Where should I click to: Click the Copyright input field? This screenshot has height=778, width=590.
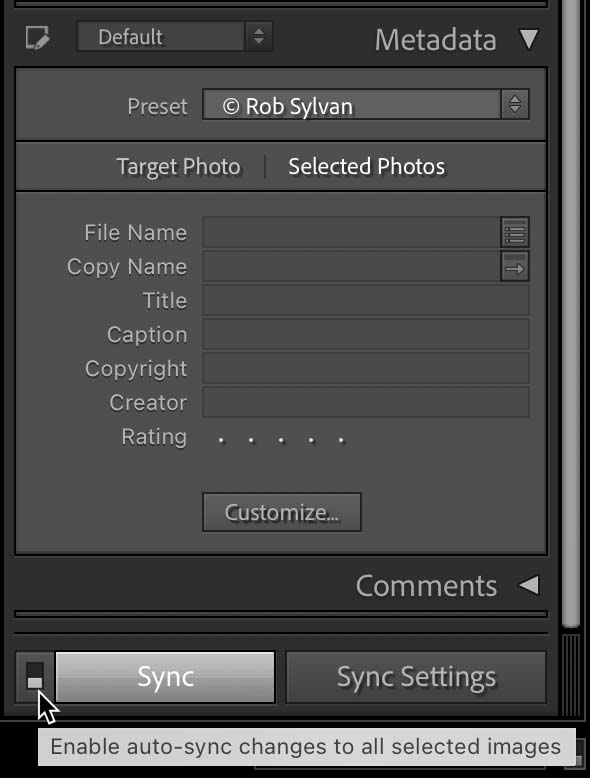366,368
